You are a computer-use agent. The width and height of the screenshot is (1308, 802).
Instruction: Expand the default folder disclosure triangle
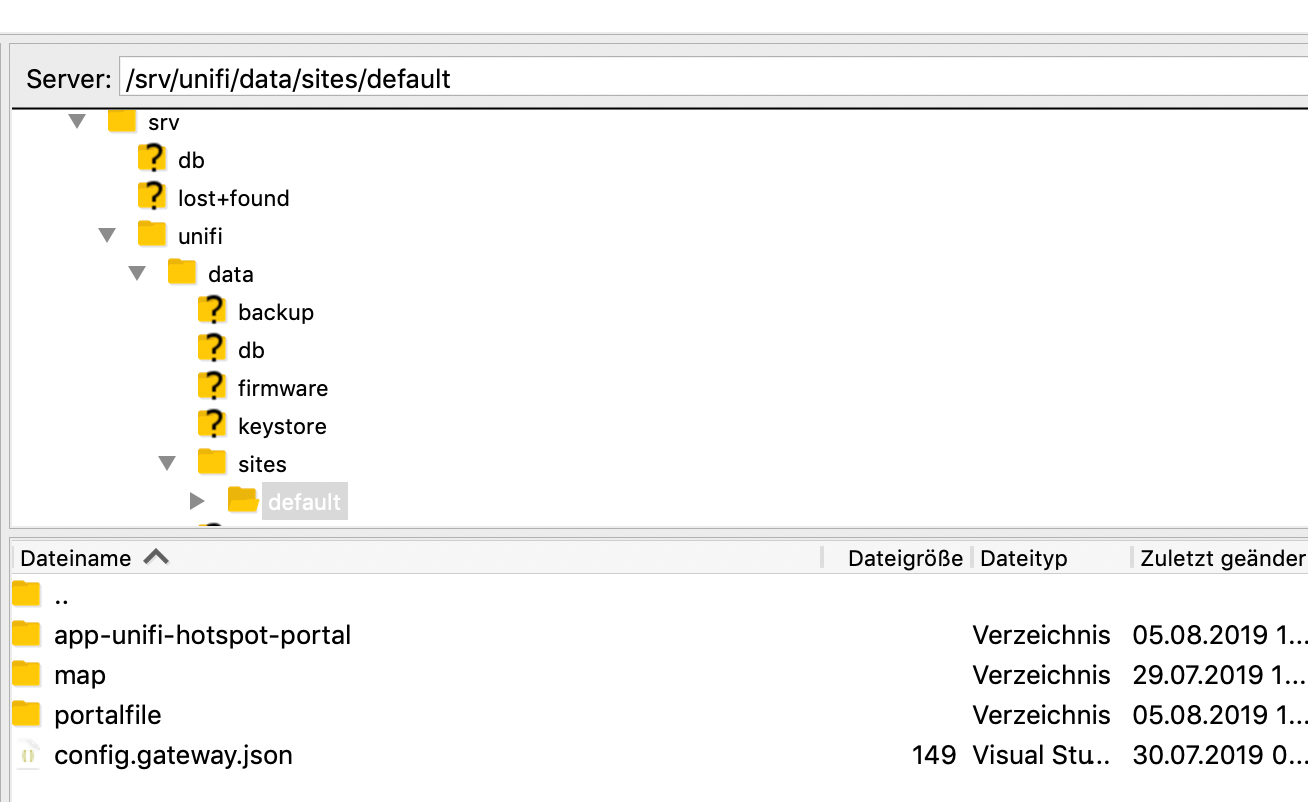pos(197,501)
